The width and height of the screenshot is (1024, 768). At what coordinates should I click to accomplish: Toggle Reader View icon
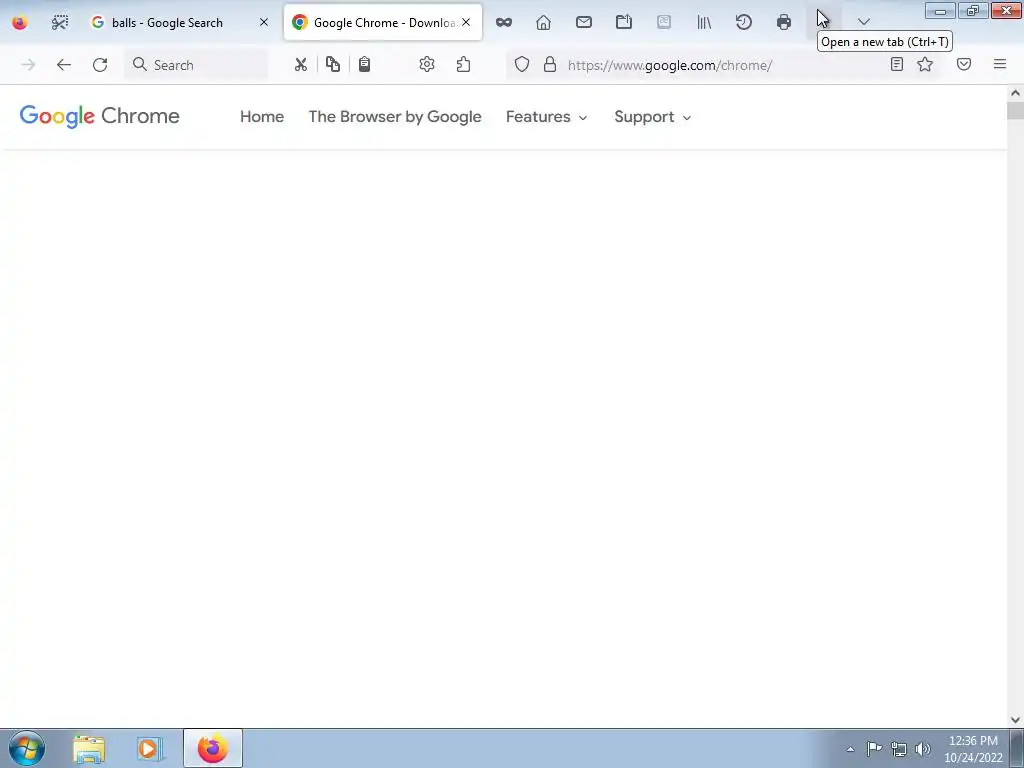pos(897,64)
